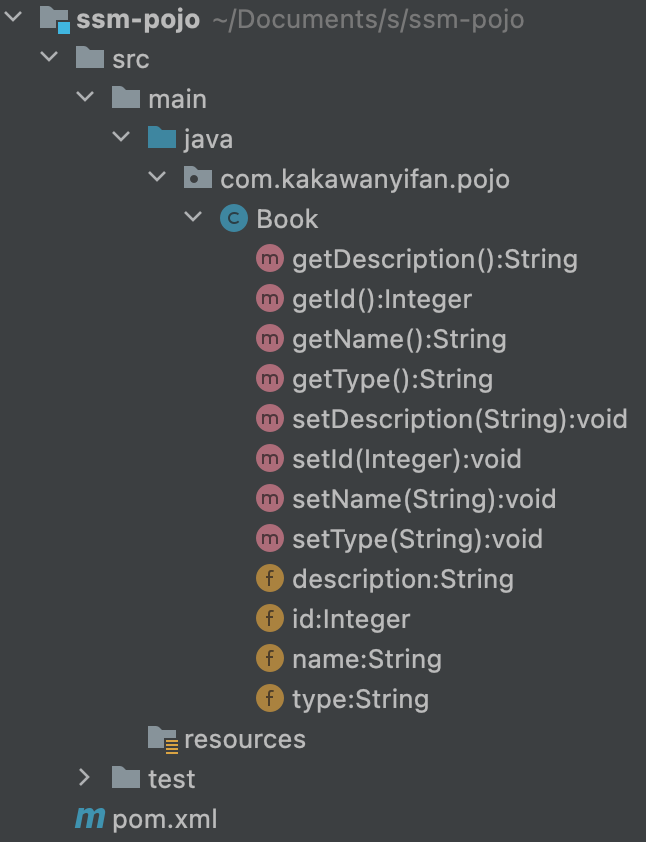
Task: Click the description field icon
Action: [270, 579]
